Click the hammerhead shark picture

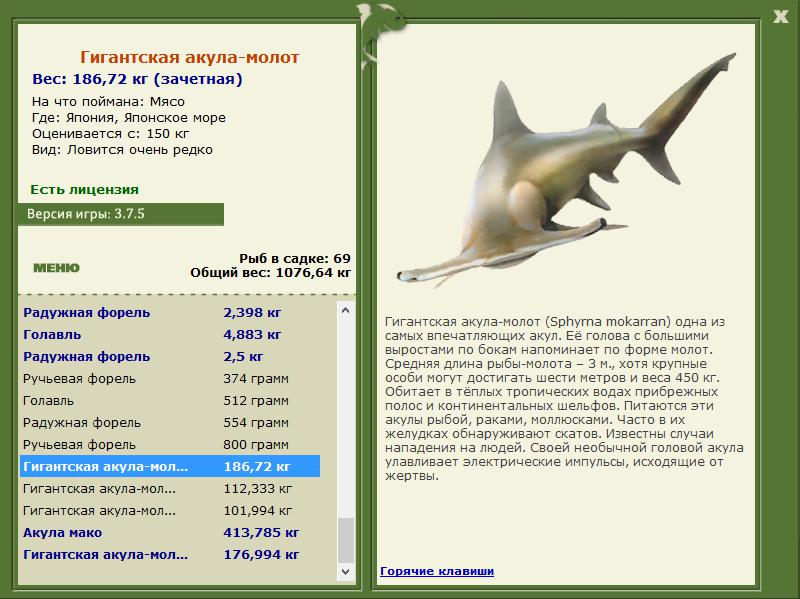coord(566,168)
